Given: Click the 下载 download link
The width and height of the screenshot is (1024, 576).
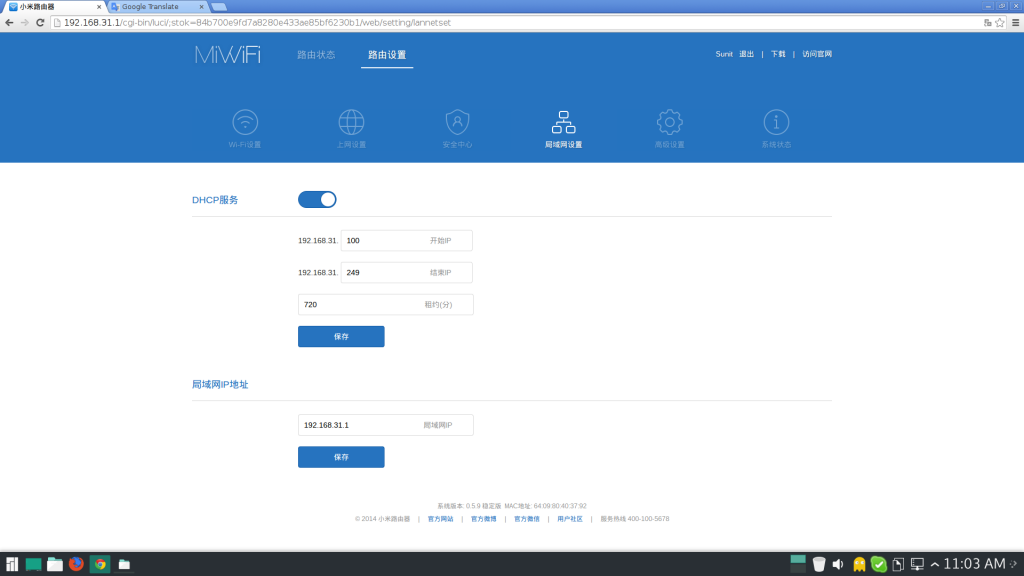Looking at the screenshot, I should click(x=777, y=54).
